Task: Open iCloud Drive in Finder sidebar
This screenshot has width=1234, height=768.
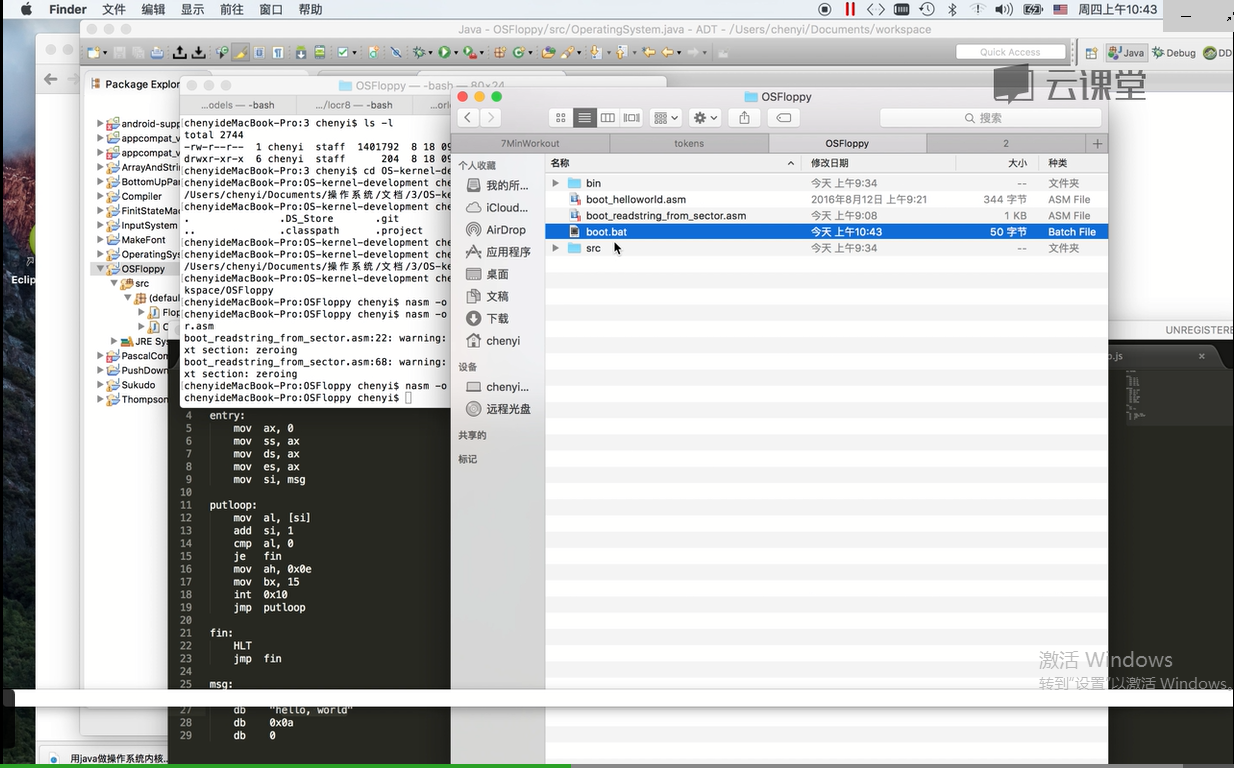Action: pos(497,208)
